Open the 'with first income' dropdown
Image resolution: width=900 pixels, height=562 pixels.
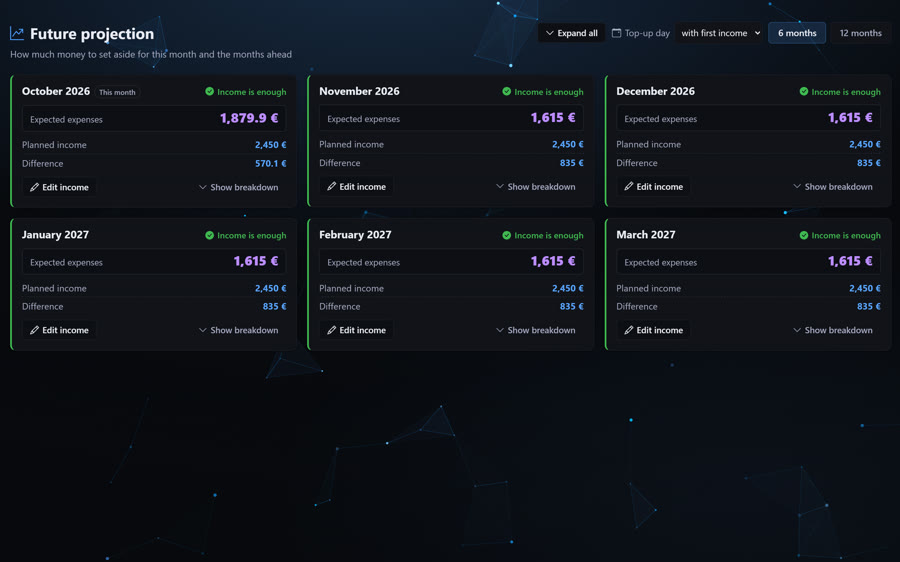720,33
